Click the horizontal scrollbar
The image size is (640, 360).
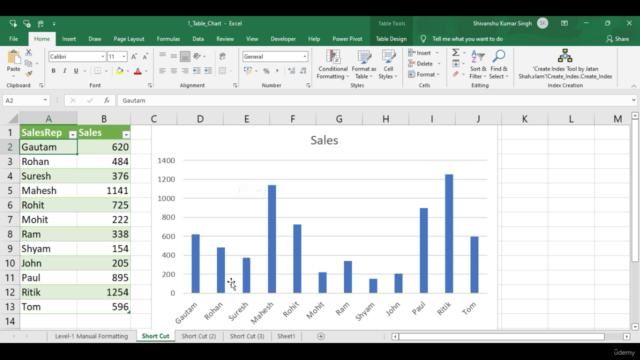click(501, 336)
